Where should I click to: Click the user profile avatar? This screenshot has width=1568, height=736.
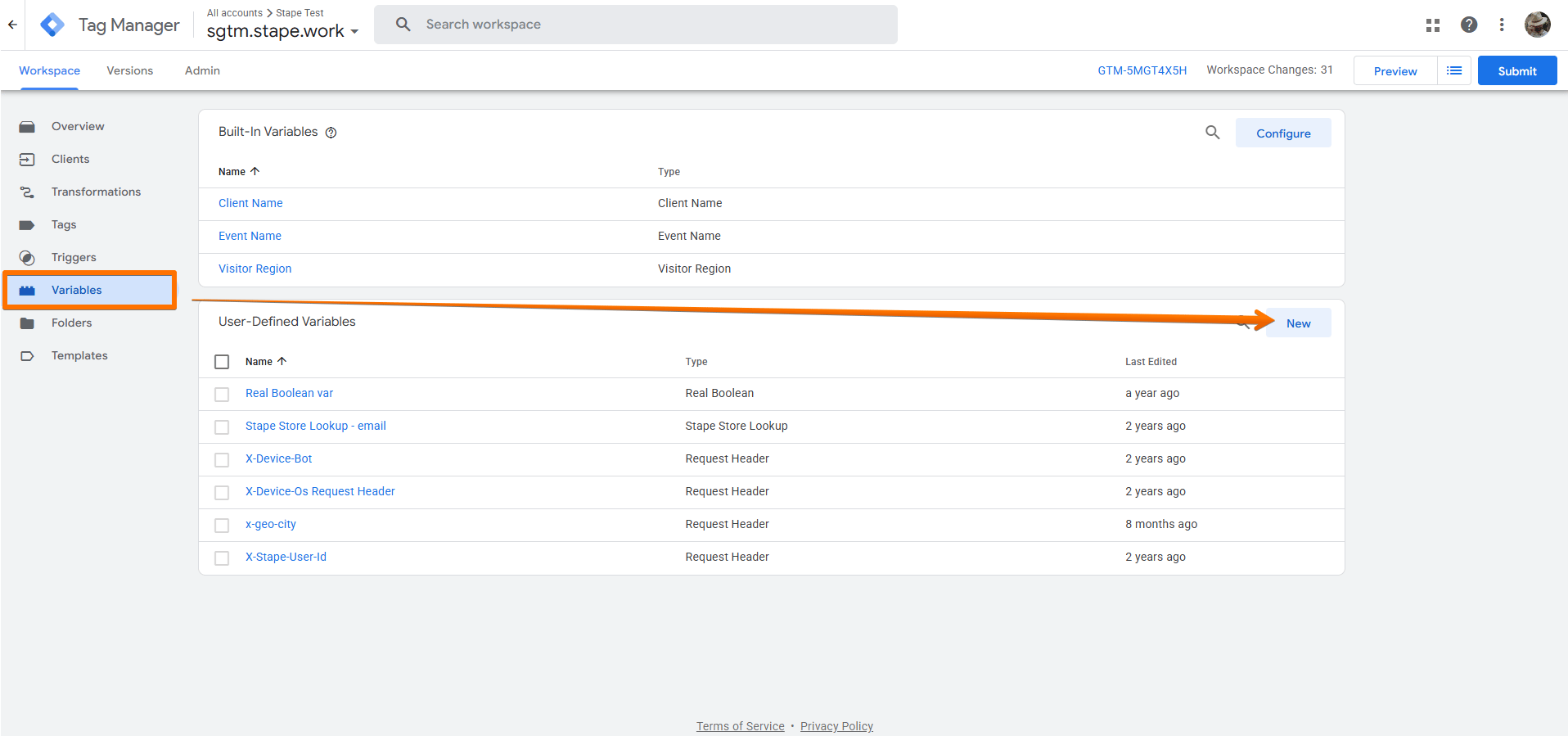pos(1538,25)
